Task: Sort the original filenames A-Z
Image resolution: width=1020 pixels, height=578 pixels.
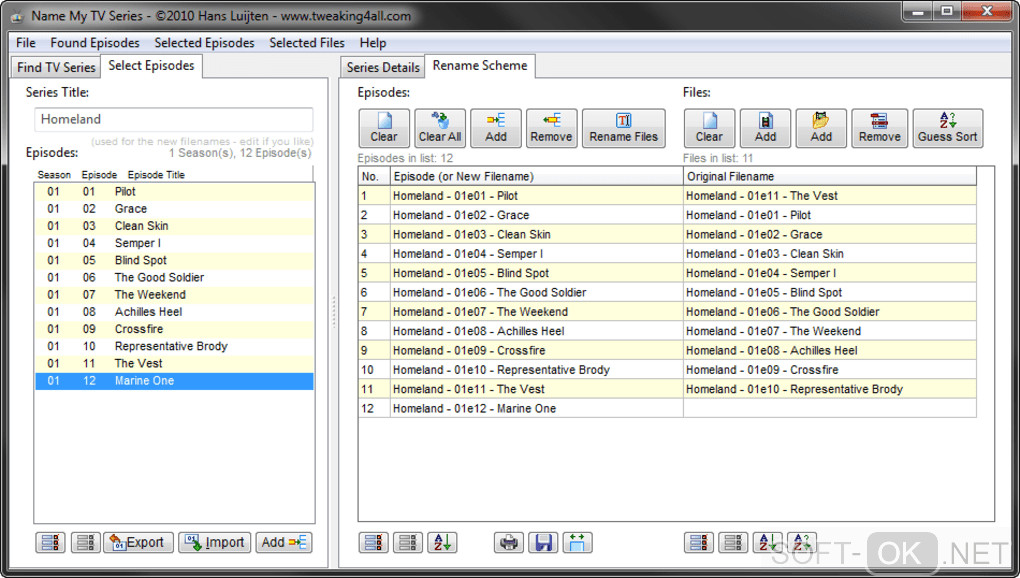Action: [768, 542]
